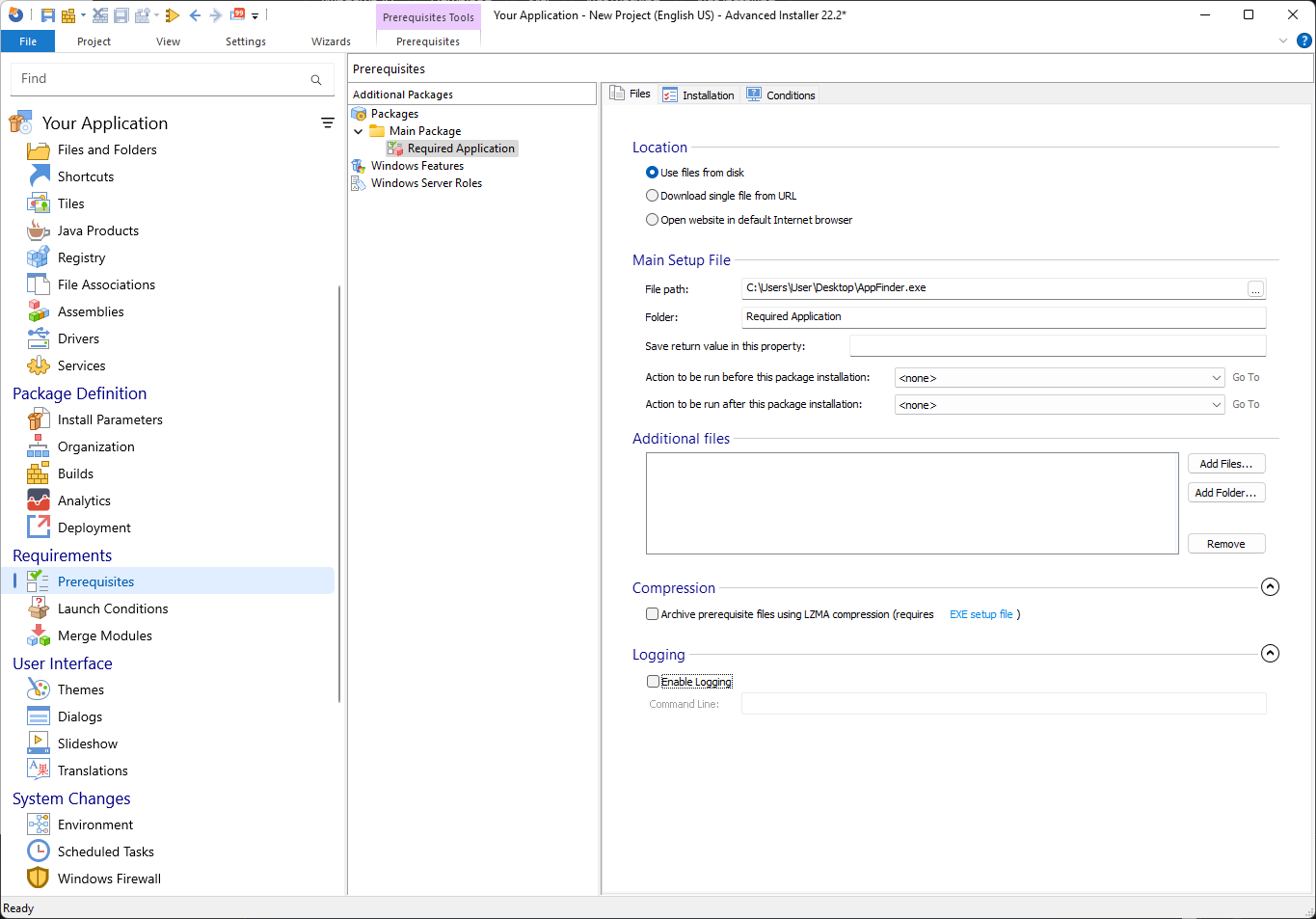Click the Add Files... button

(x=1226, y=464)
